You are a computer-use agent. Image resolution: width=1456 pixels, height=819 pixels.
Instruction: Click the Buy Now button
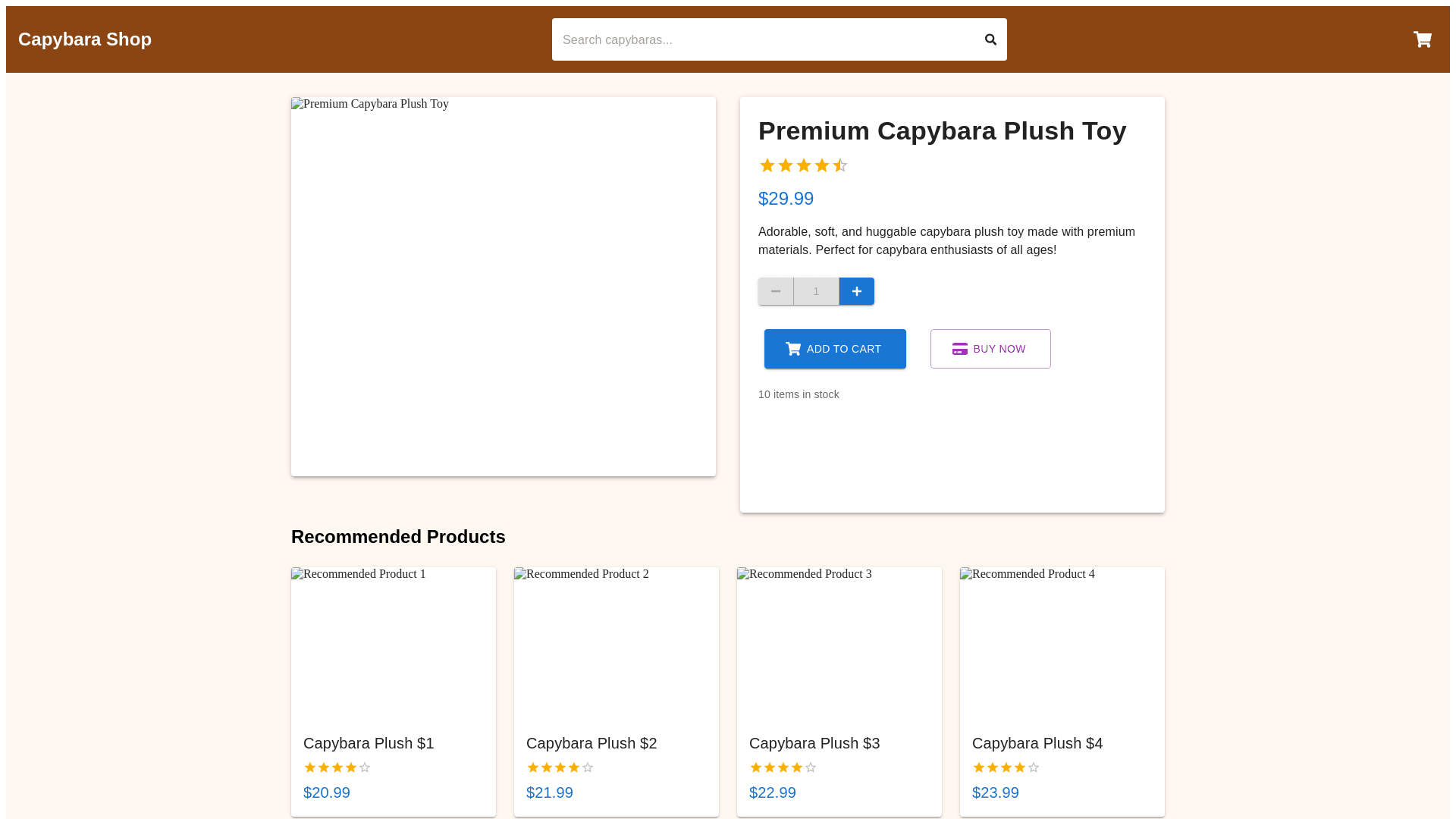990,349
